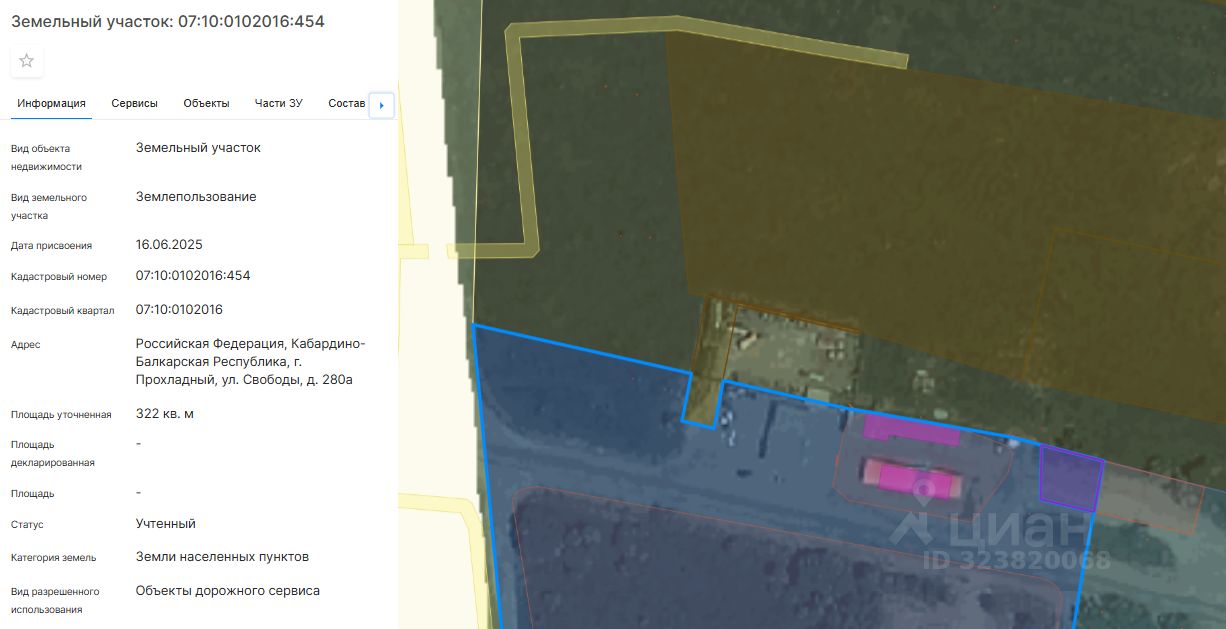Click the title Земельный участок: 07:10:0102016:454

[x=168, y=21]
